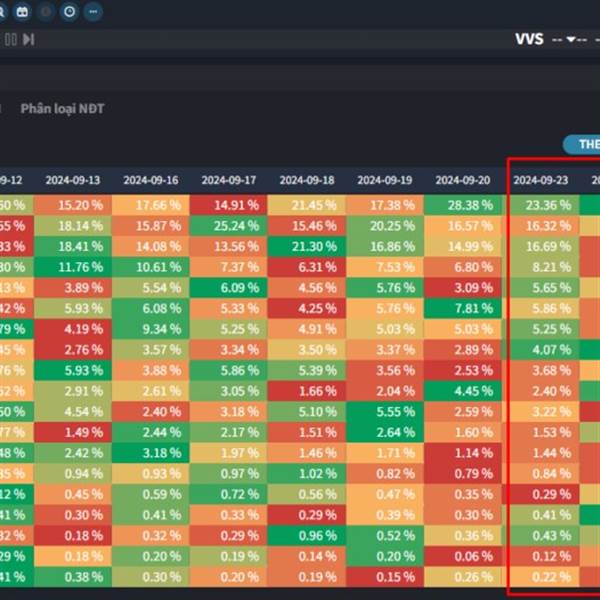Click the 18.41 % cell
Screen dimensions: 600x600
click(73, 246)
